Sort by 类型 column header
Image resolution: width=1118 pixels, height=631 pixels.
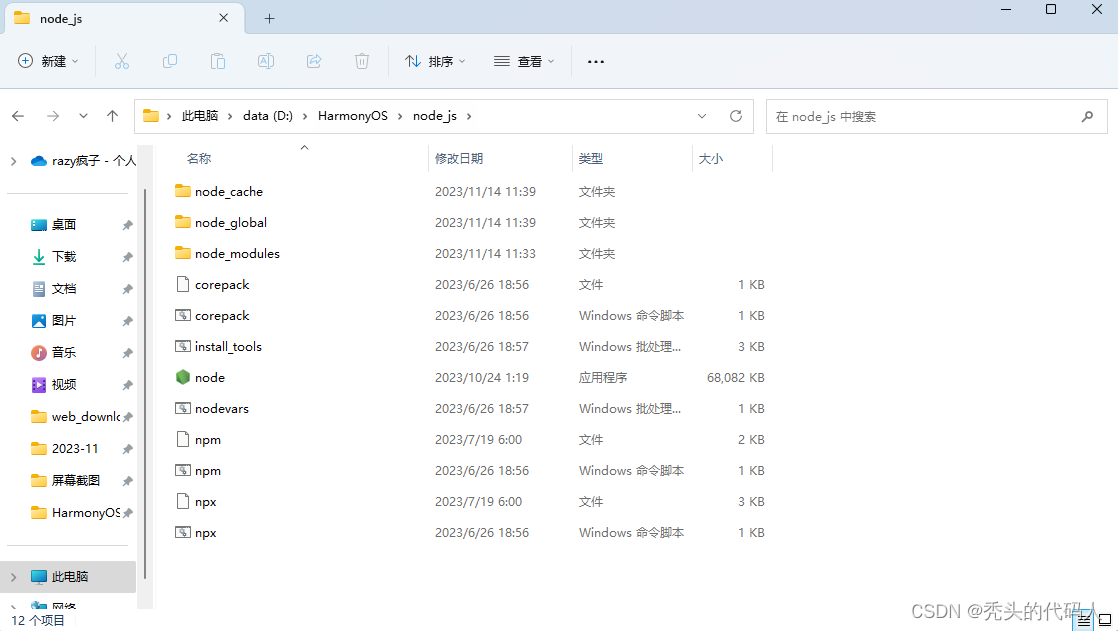tap(591, 158)
